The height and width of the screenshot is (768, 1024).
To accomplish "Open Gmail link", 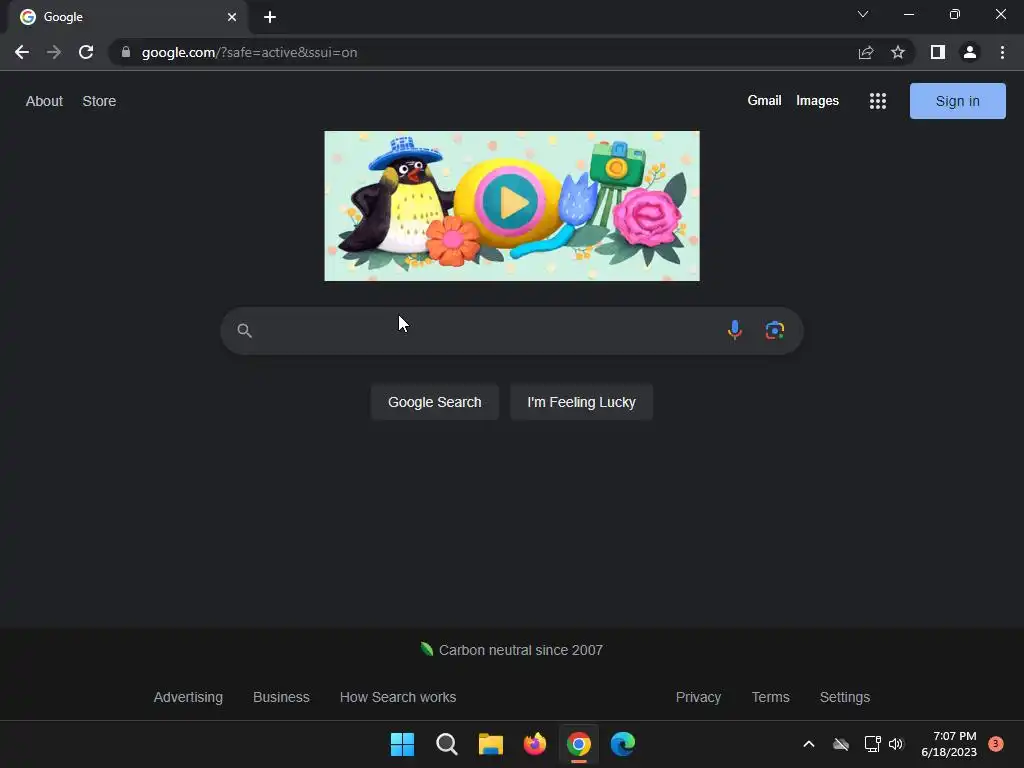I will coord(764,101).
